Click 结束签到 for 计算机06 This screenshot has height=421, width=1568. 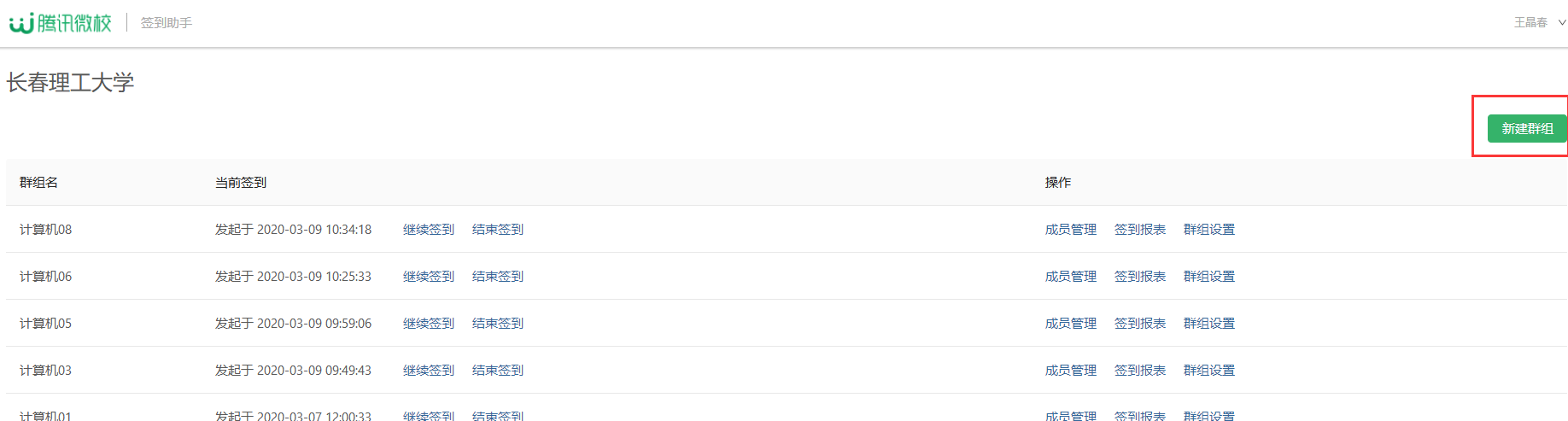498,277
